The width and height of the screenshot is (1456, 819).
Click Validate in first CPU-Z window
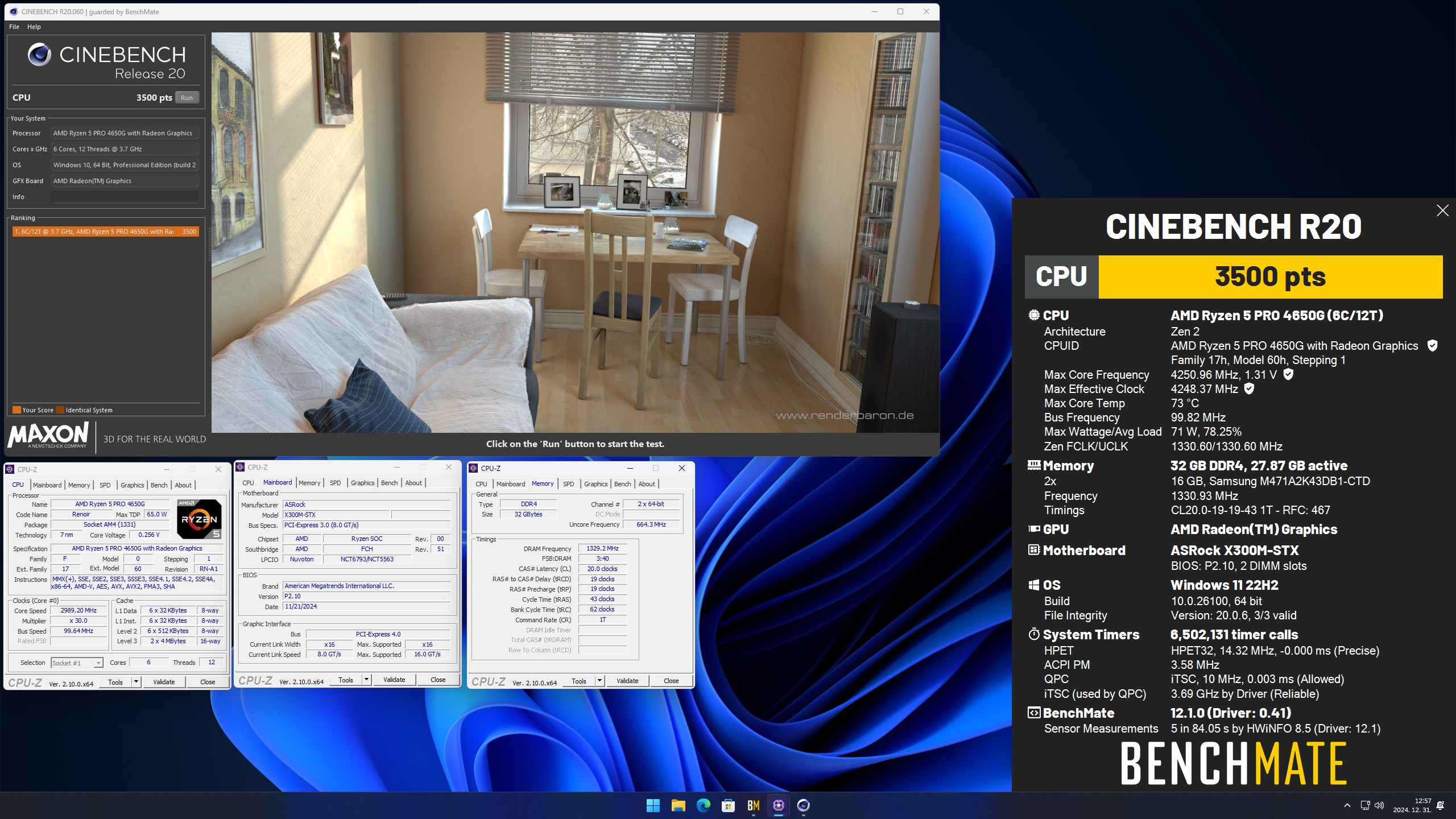[164, 682]
